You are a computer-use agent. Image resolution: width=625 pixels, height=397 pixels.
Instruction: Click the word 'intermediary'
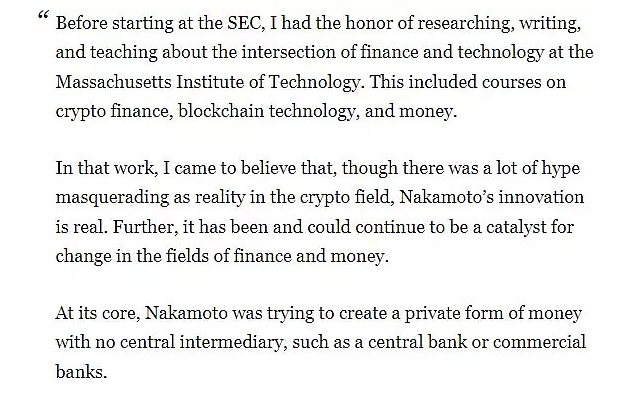coord(233,343)
